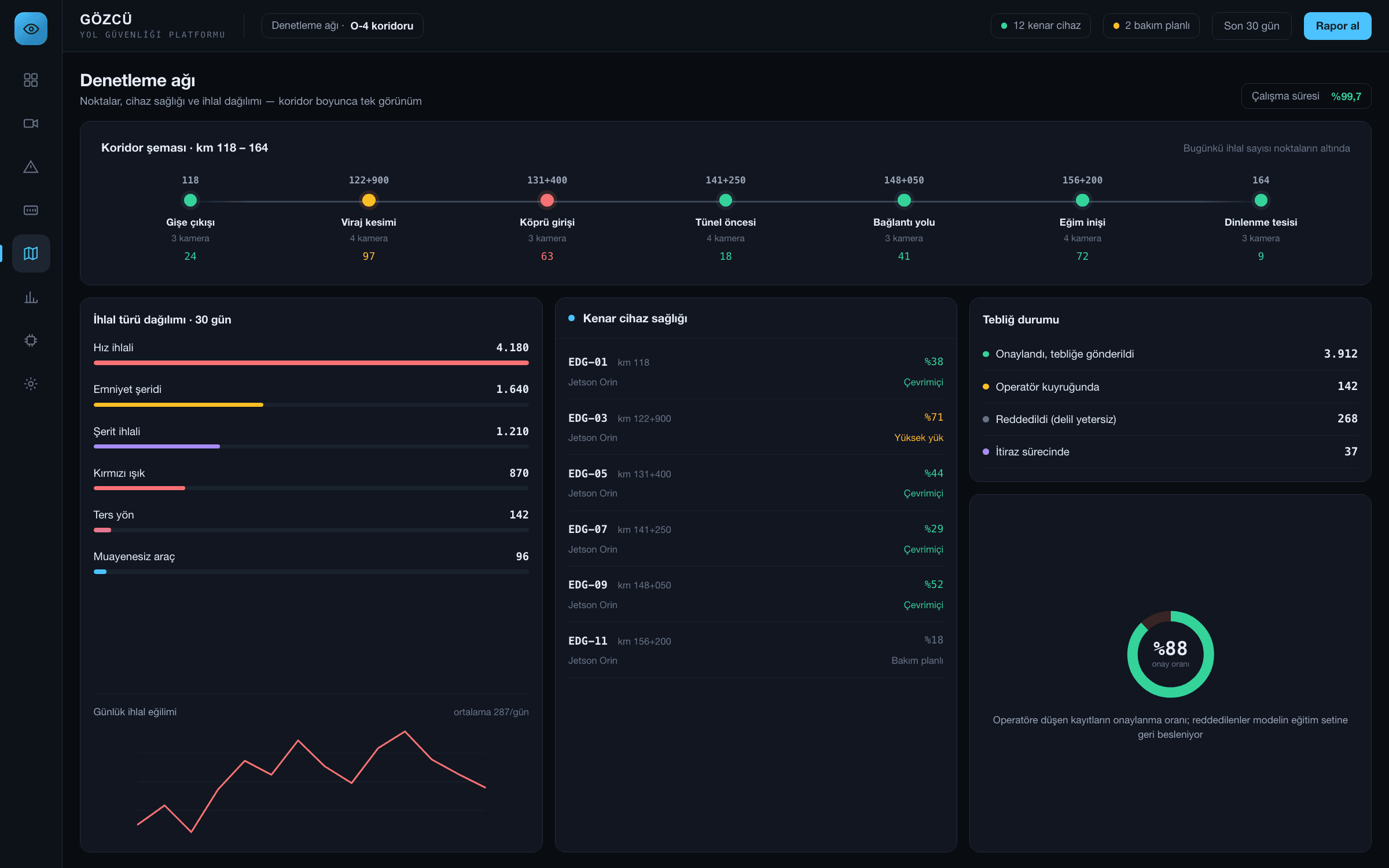Click the Operatör kuyruğunda row

click(x=1170, y=387)
